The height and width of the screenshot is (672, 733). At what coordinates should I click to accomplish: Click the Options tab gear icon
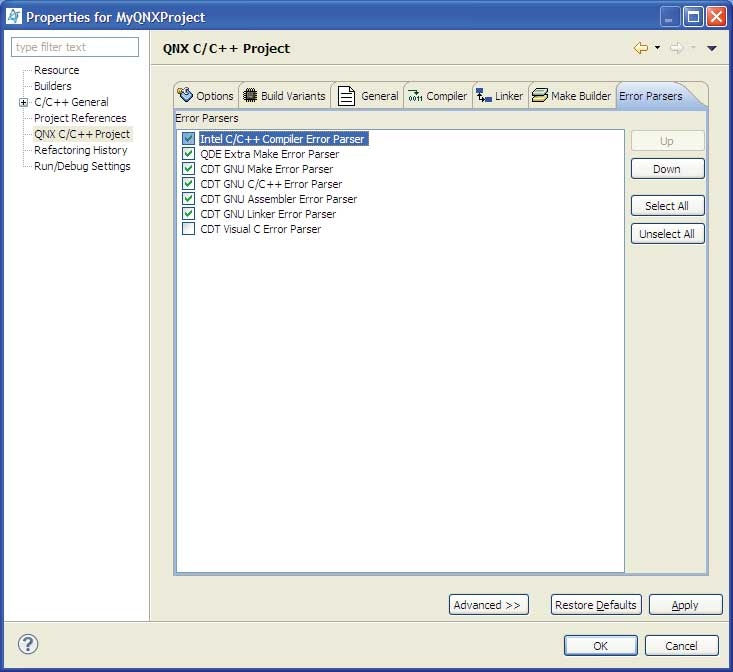coord(185,96)
